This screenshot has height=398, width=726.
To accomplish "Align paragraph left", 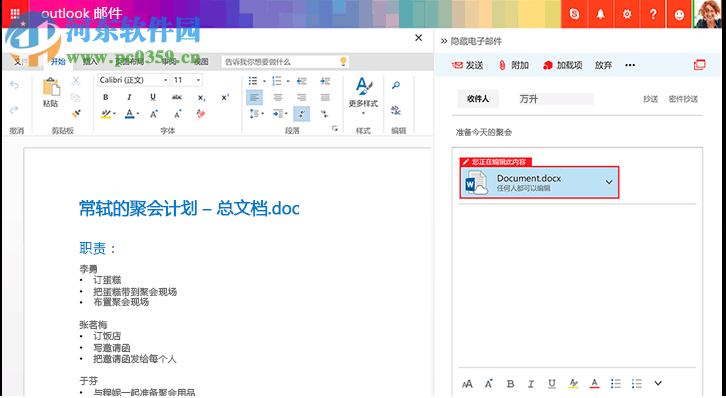I will (x=254, y=98).
